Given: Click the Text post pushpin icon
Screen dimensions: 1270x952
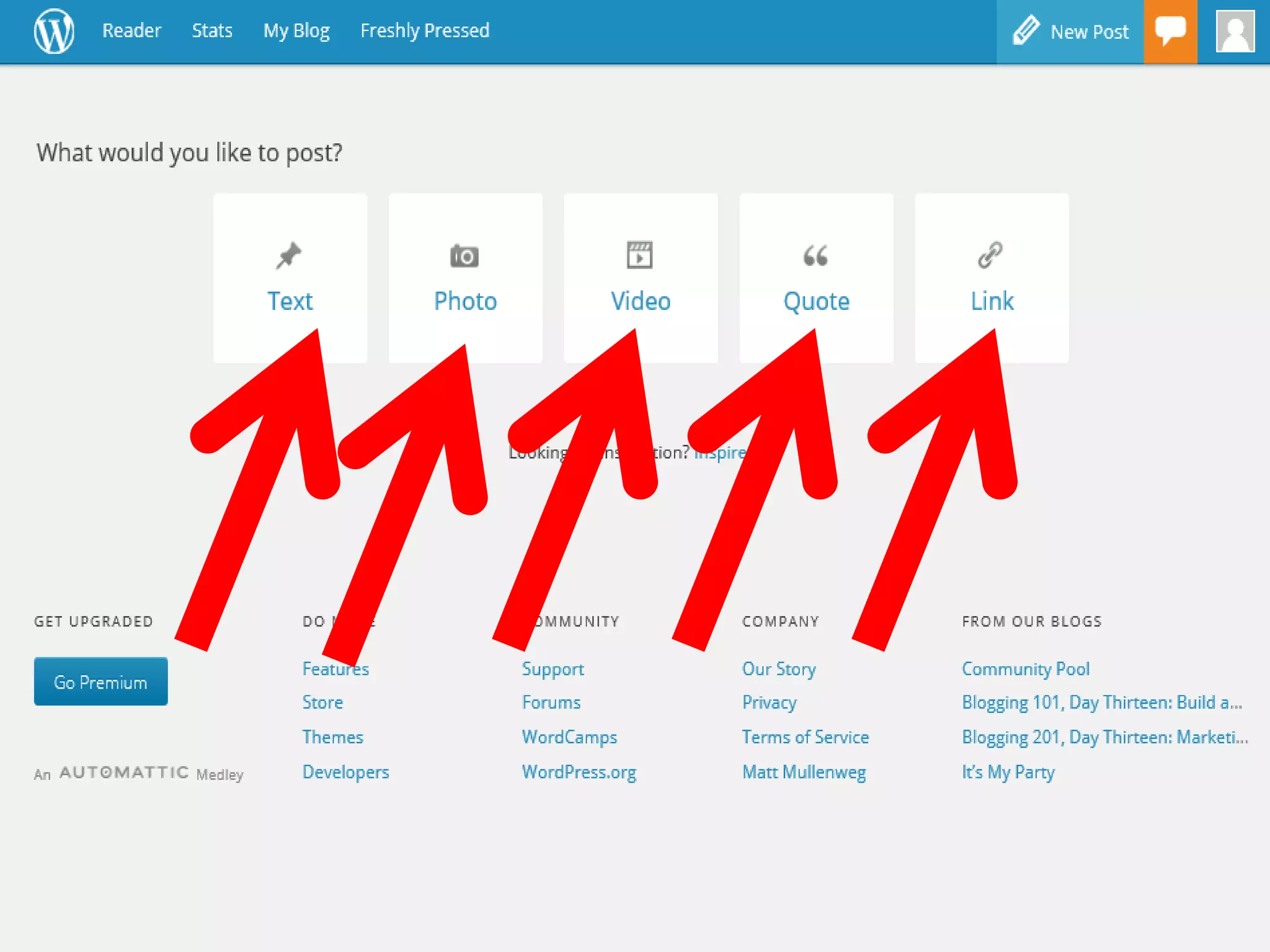Looking at the screenshot, I should [x=289, y=255].
